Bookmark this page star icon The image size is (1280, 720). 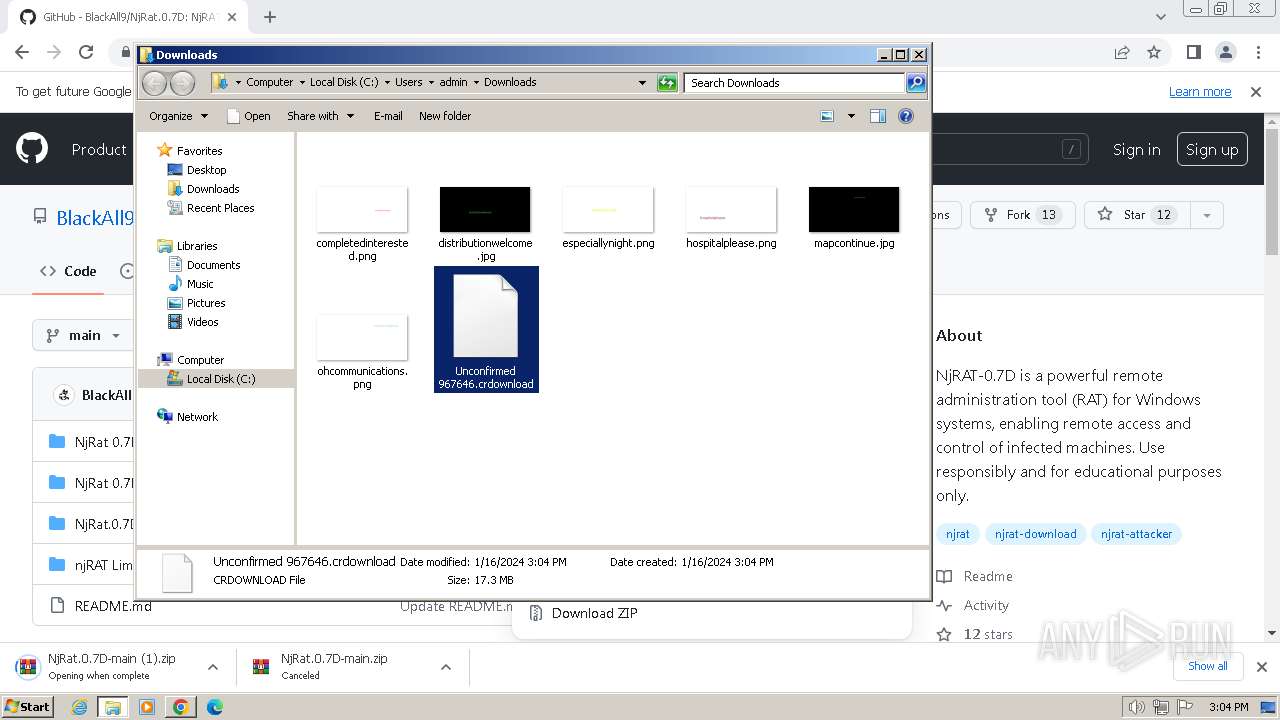pos(1154,53)
